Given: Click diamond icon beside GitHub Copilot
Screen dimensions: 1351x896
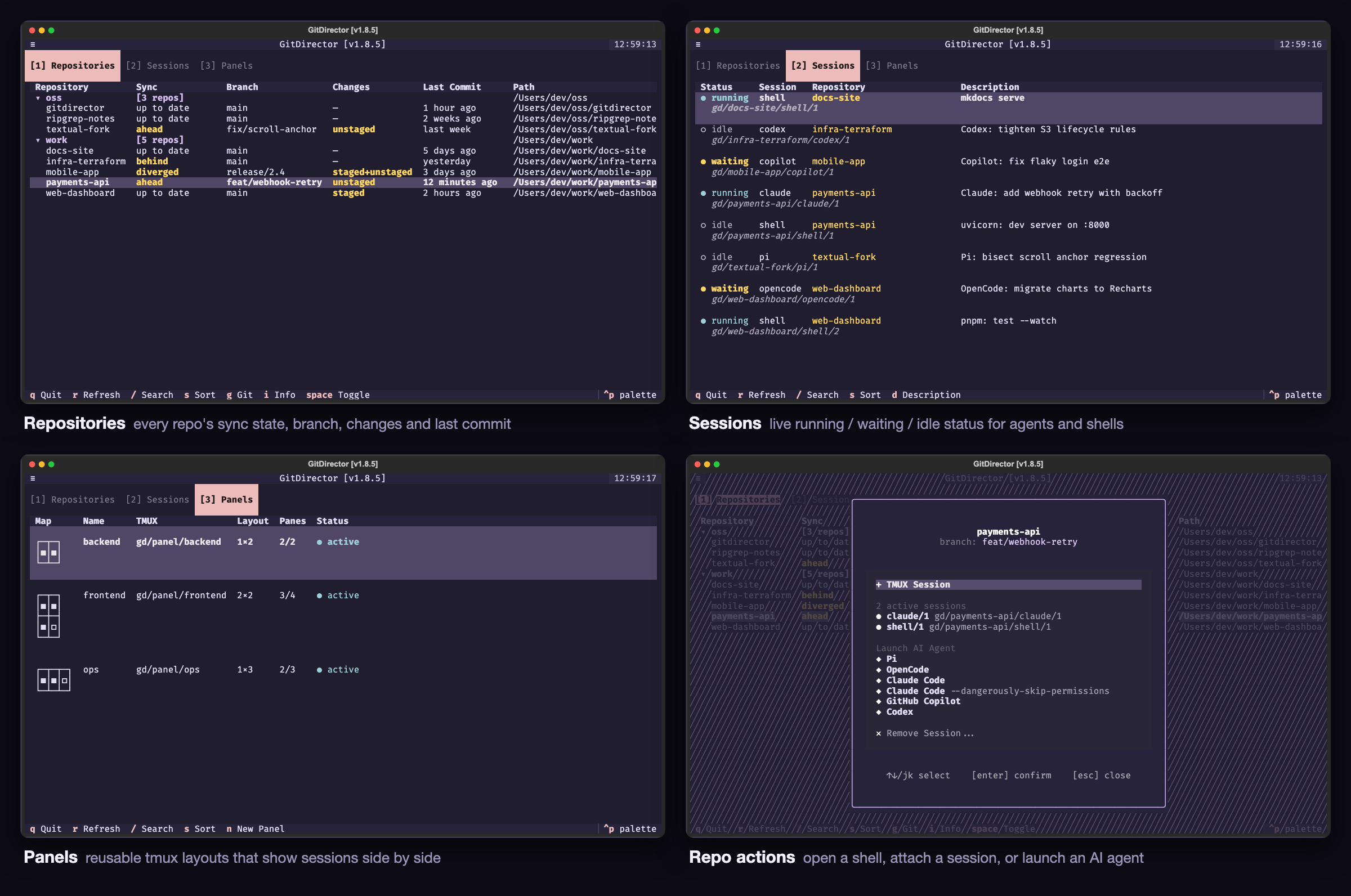Looking at the screenshot, I should click(879, 702).
